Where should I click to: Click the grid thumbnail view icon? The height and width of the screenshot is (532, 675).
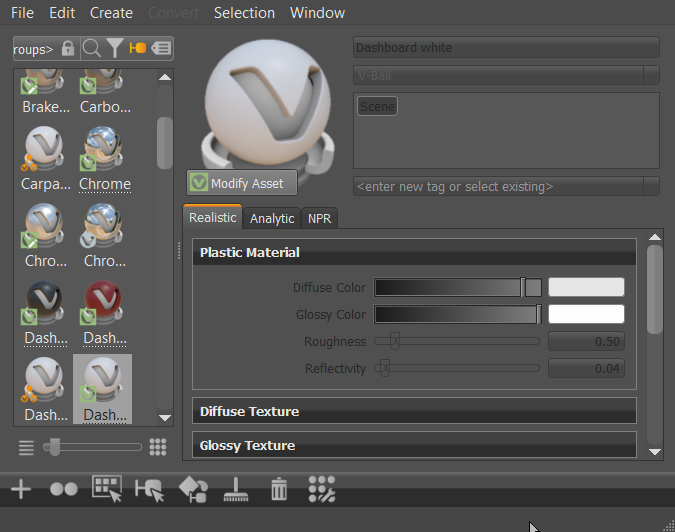(x=158, y=447)
